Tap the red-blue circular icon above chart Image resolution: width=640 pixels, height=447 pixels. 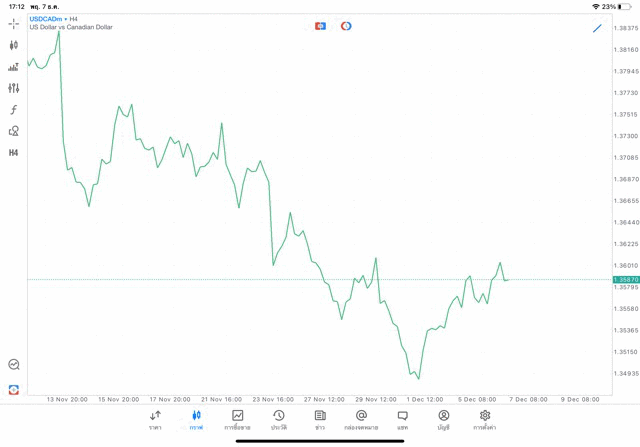346,26
